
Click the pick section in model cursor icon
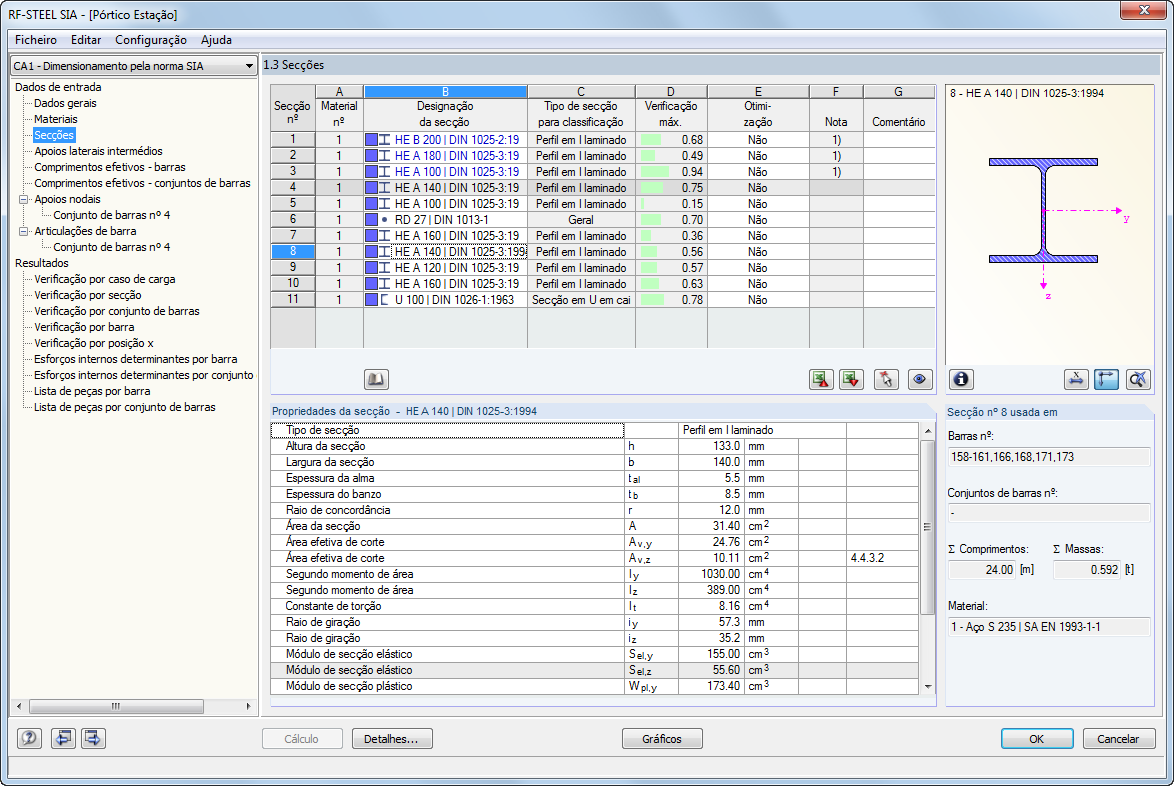tap(886, 379)
